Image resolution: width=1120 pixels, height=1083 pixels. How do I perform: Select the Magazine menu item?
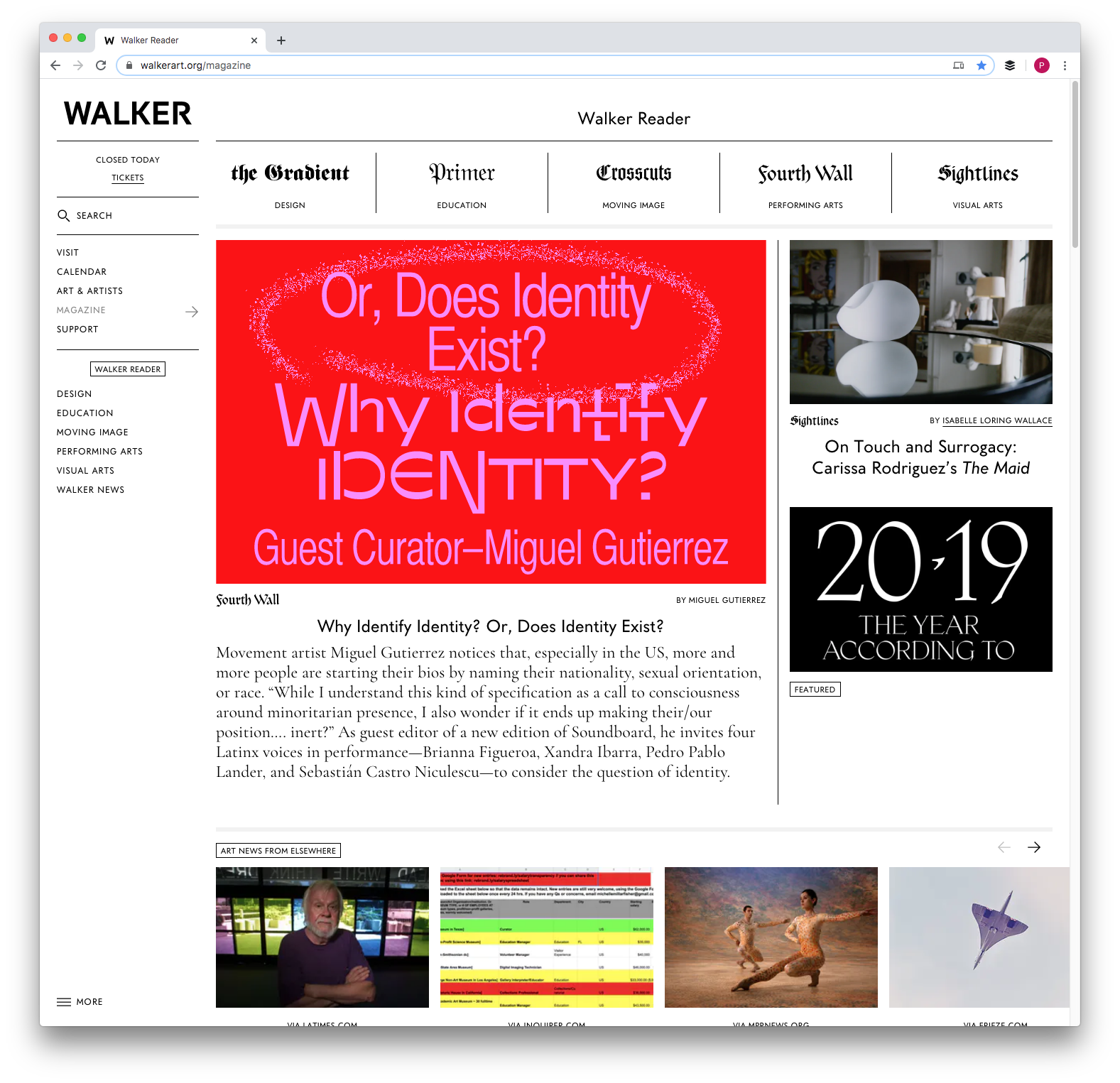coord(81,310)
